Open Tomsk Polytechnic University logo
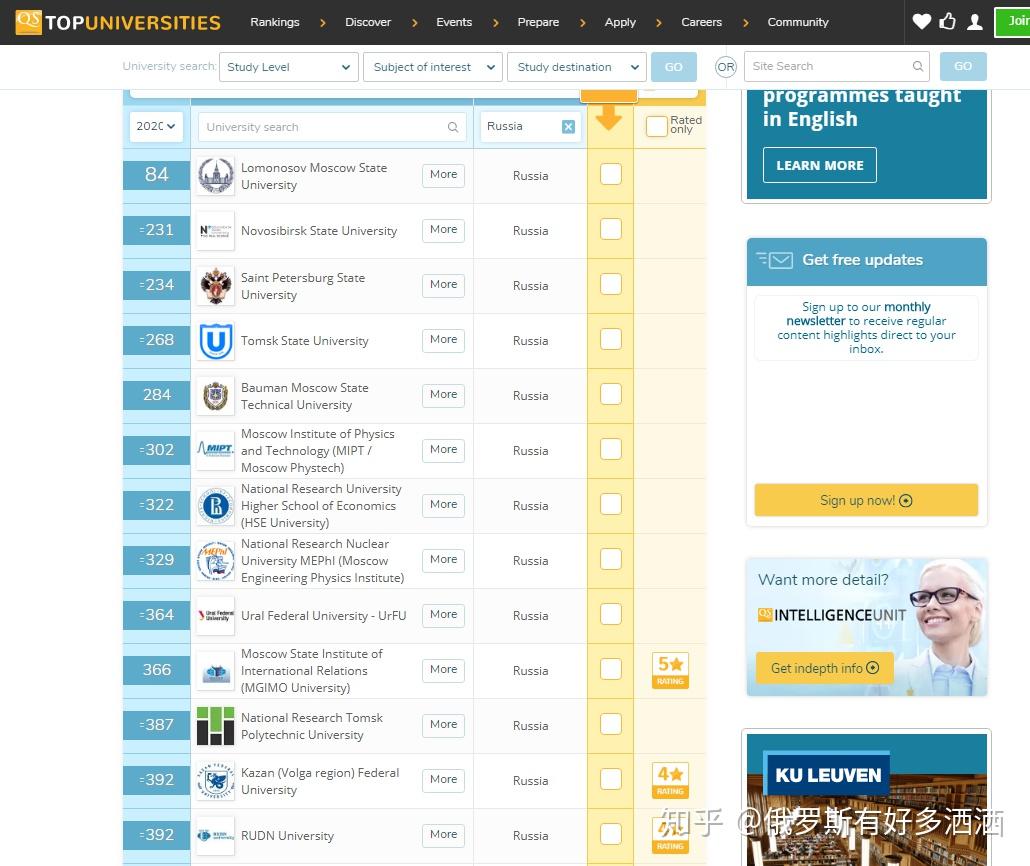Viewport: 1030px width, 866px height. click(x=215, y=726)
